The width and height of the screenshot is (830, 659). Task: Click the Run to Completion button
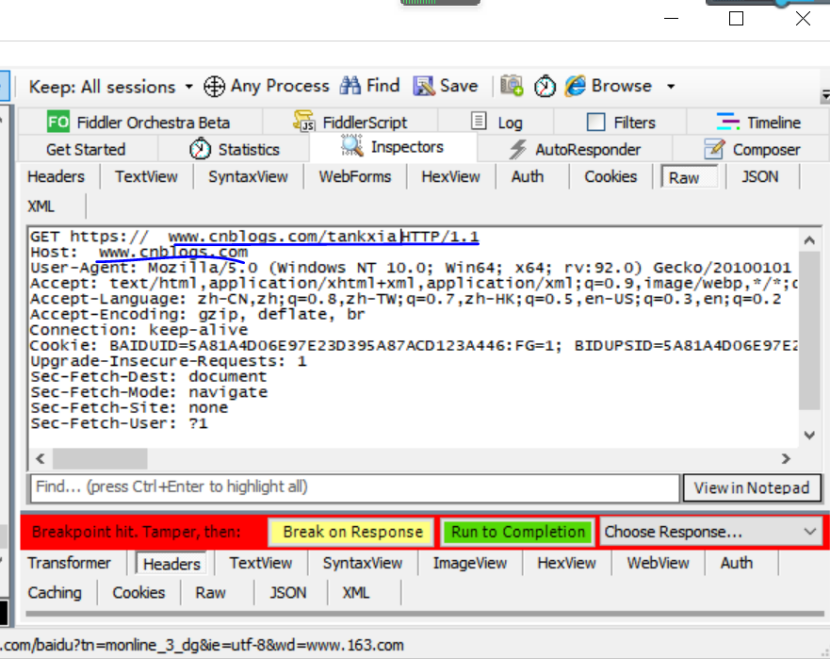[518, 531]
